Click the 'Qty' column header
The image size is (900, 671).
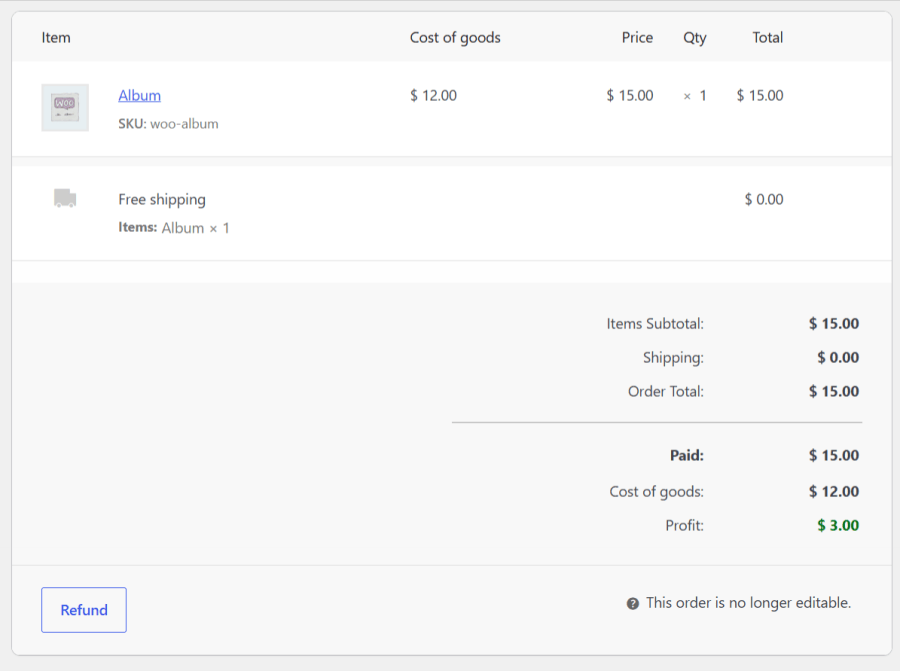coord(695,38)
